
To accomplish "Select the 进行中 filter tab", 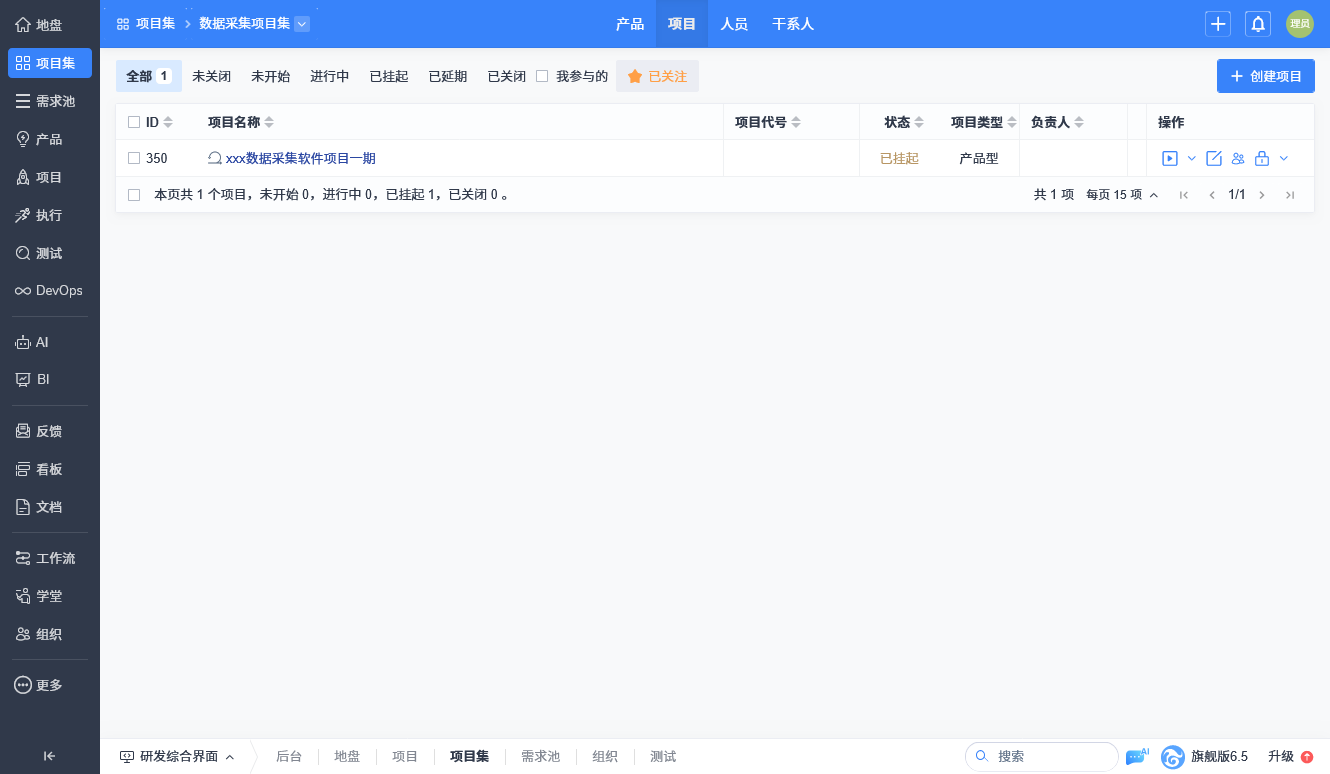I will 329,76.
